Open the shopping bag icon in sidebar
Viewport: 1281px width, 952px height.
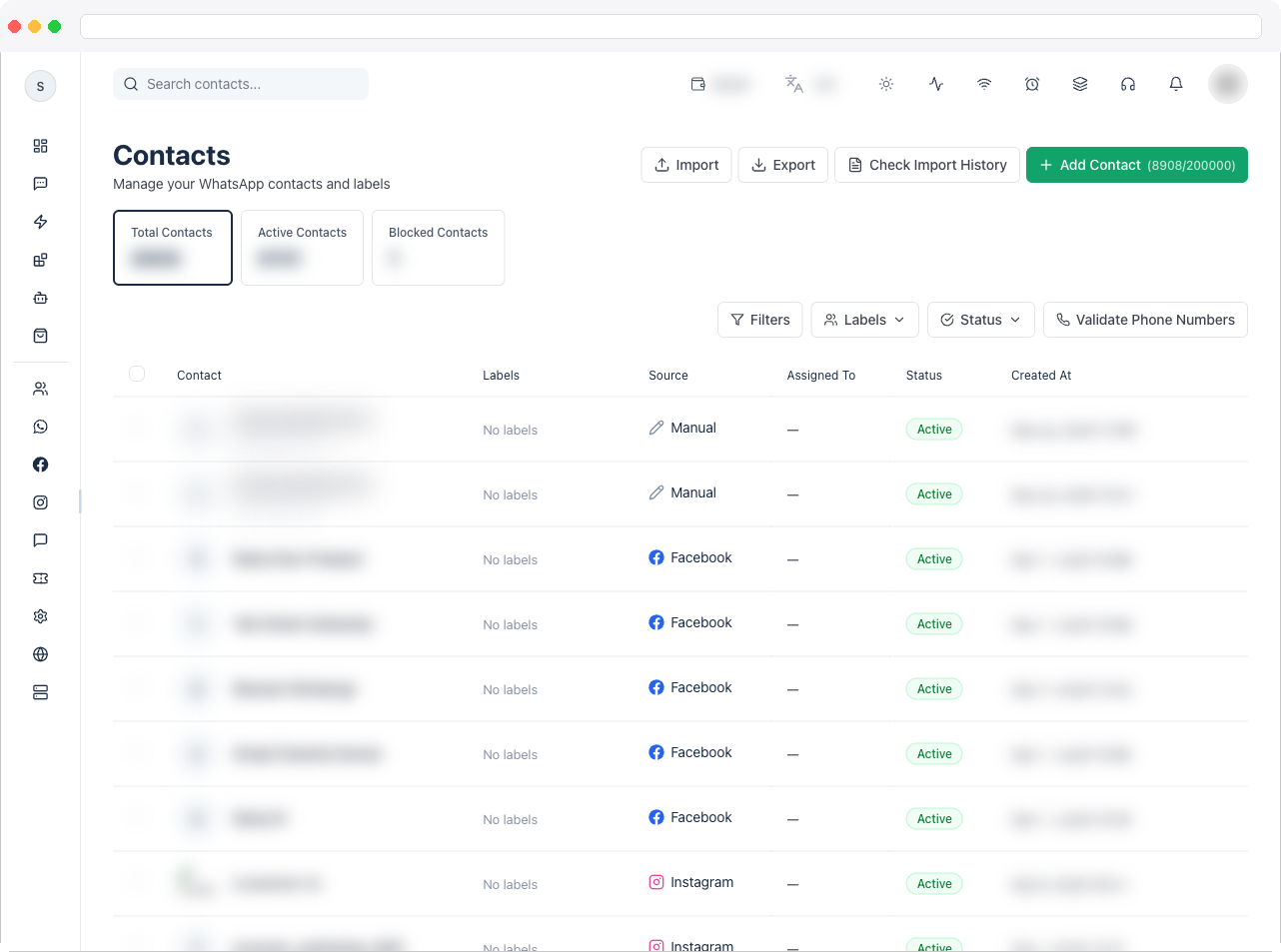coord(40,336)
